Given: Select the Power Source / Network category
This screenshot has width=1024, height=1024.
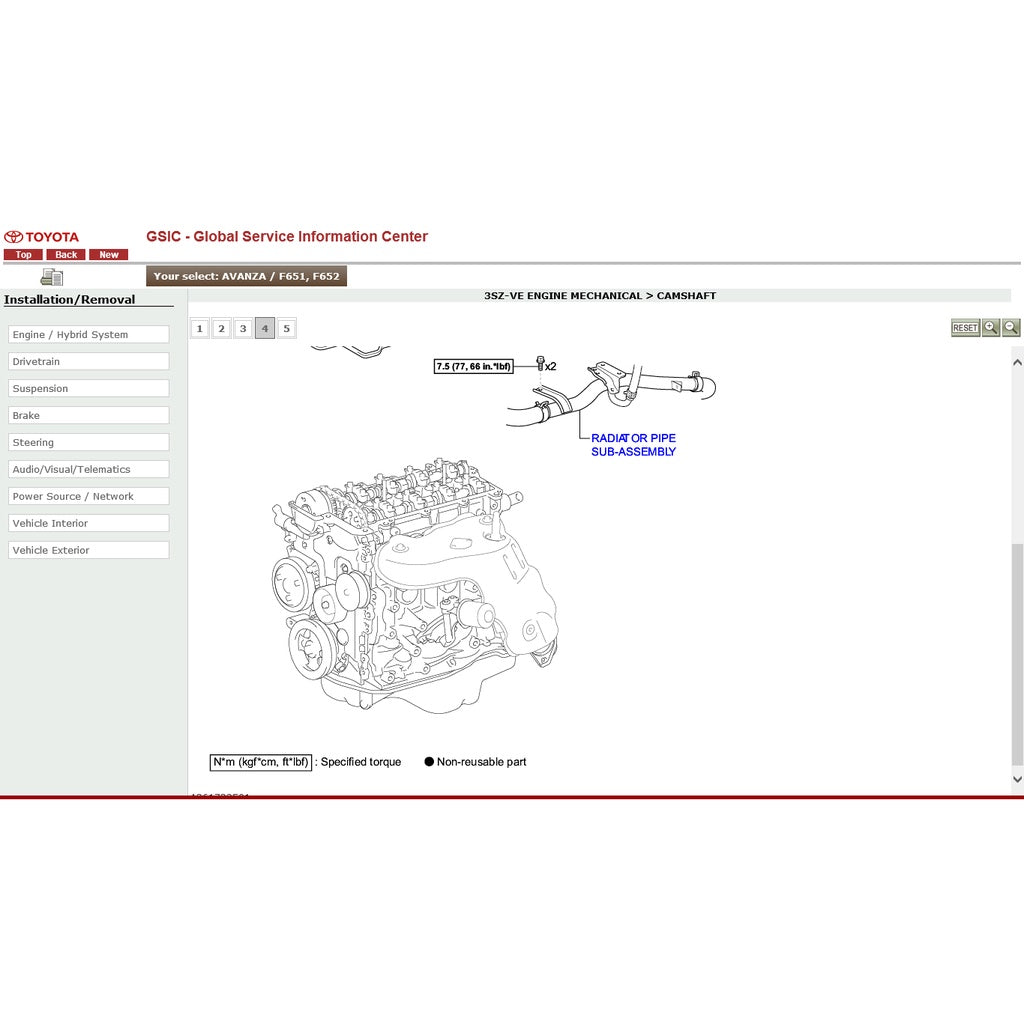Looking at the screenshot, I should pyautogui.click(x=88, y=496).
